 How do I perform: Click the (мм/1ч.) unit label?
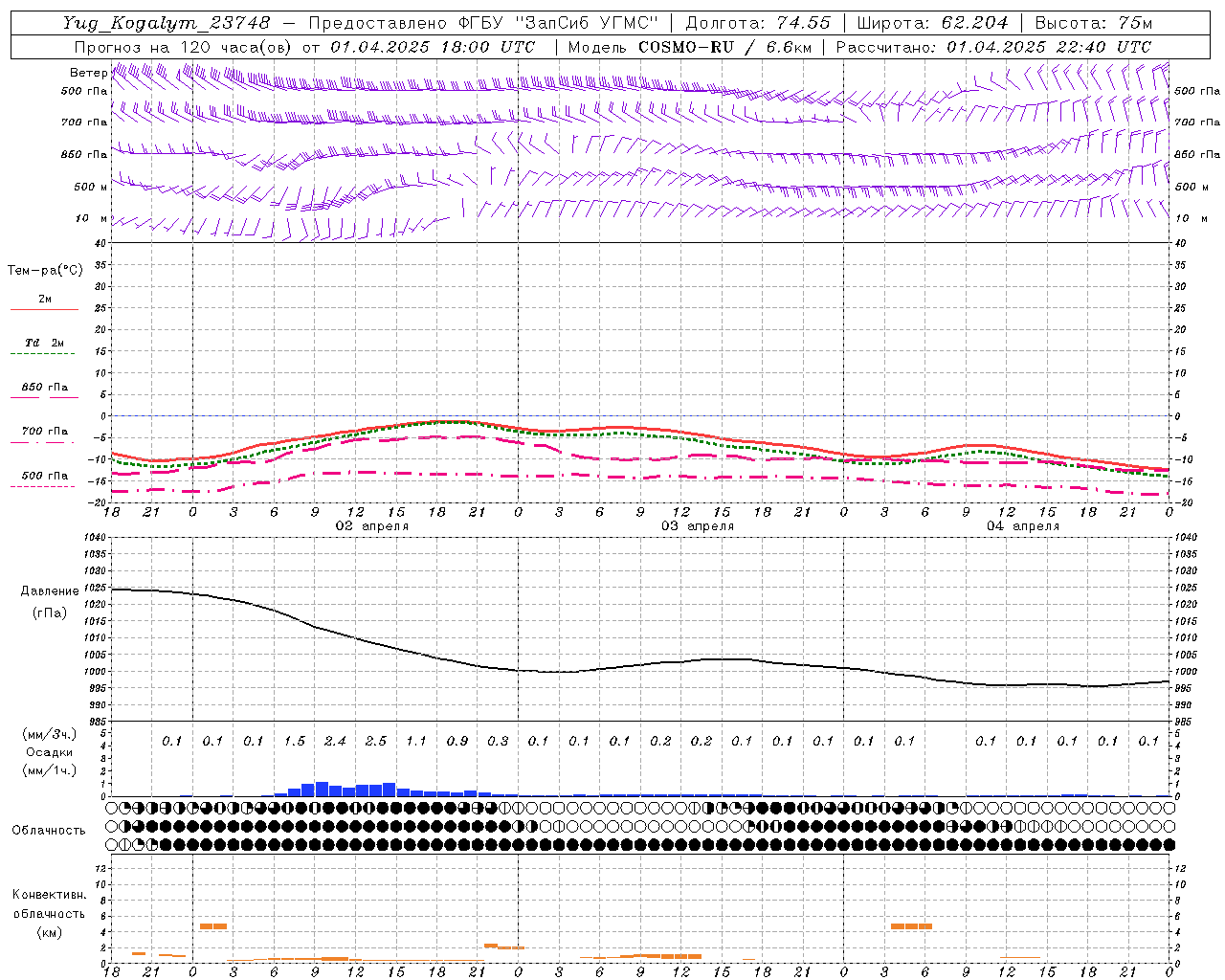50,771
